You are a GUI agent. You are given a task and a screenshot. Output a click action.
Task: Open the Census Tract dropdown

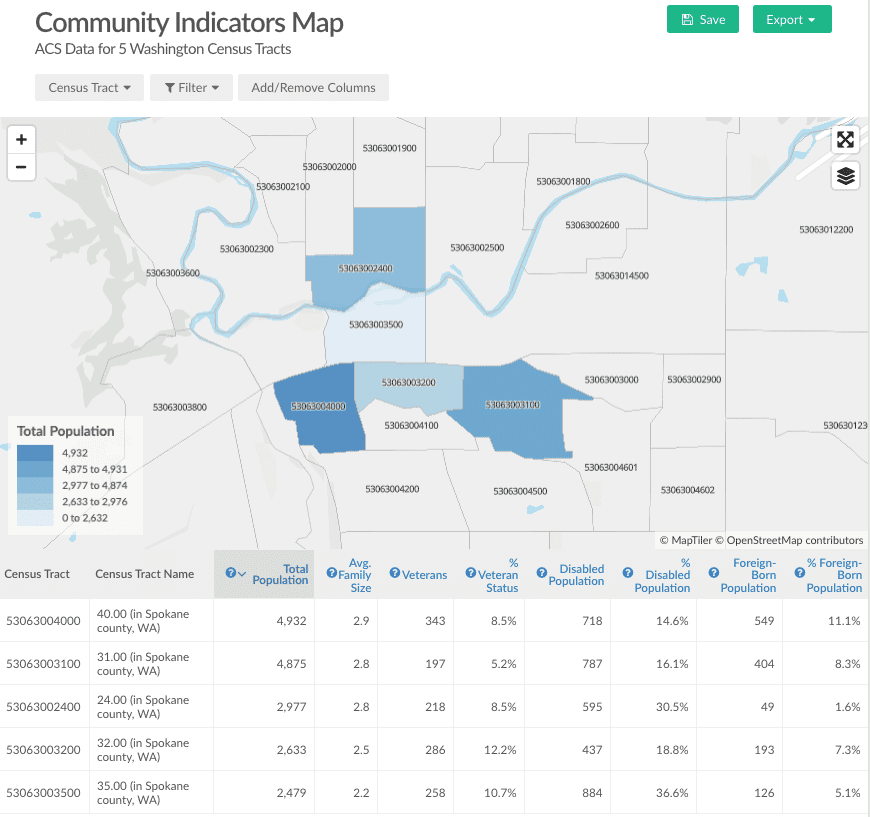click(x=89, y=88)
